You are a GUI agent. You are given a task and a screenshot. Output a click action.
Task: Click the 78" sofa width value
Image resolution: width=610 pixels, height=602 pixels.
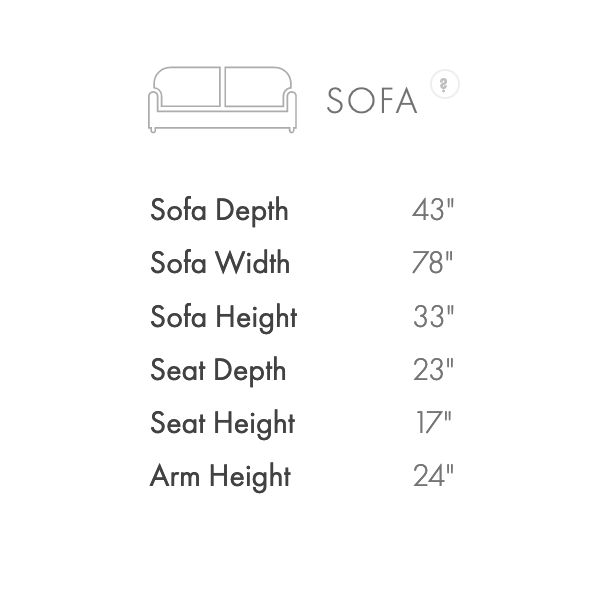click(433, 263)
